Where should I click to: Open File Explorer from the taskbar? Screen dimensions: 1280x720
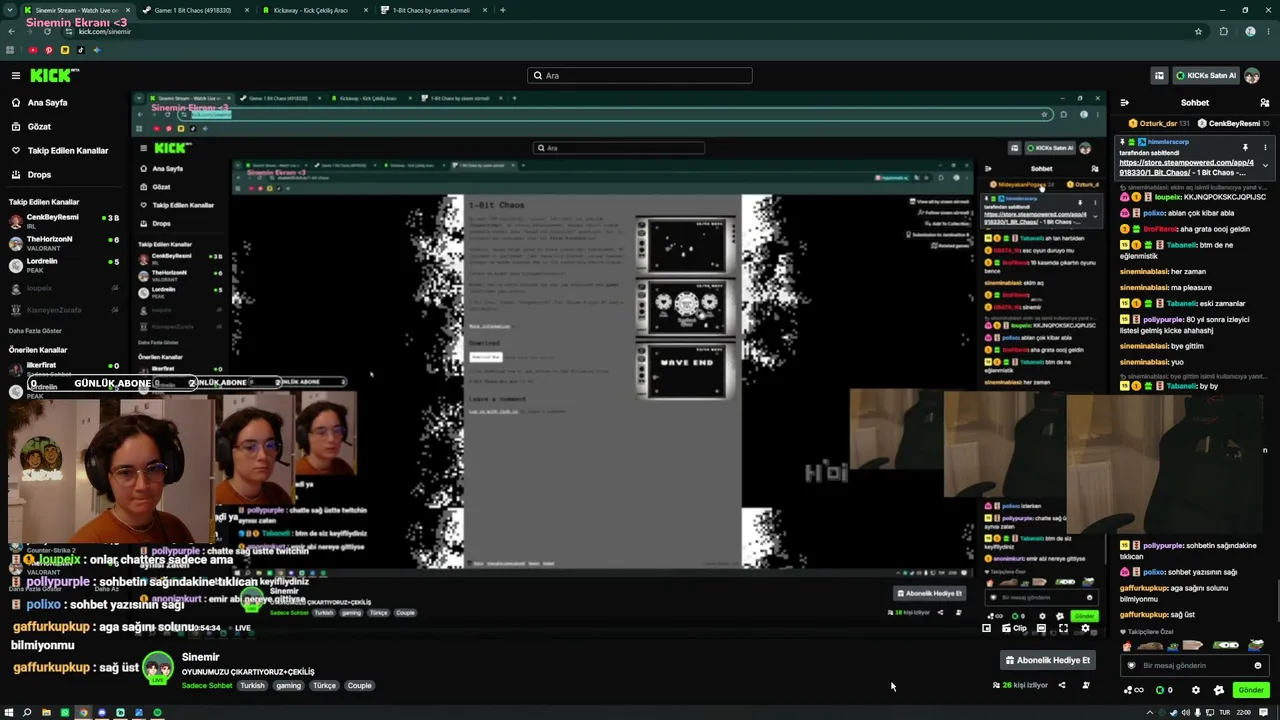coord(46,713)
